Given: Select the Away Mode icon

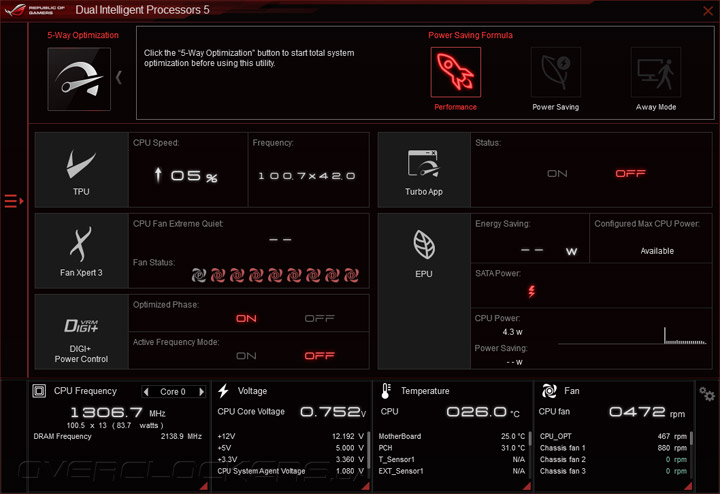Looking at the screenshot, I should click(656, 72).
